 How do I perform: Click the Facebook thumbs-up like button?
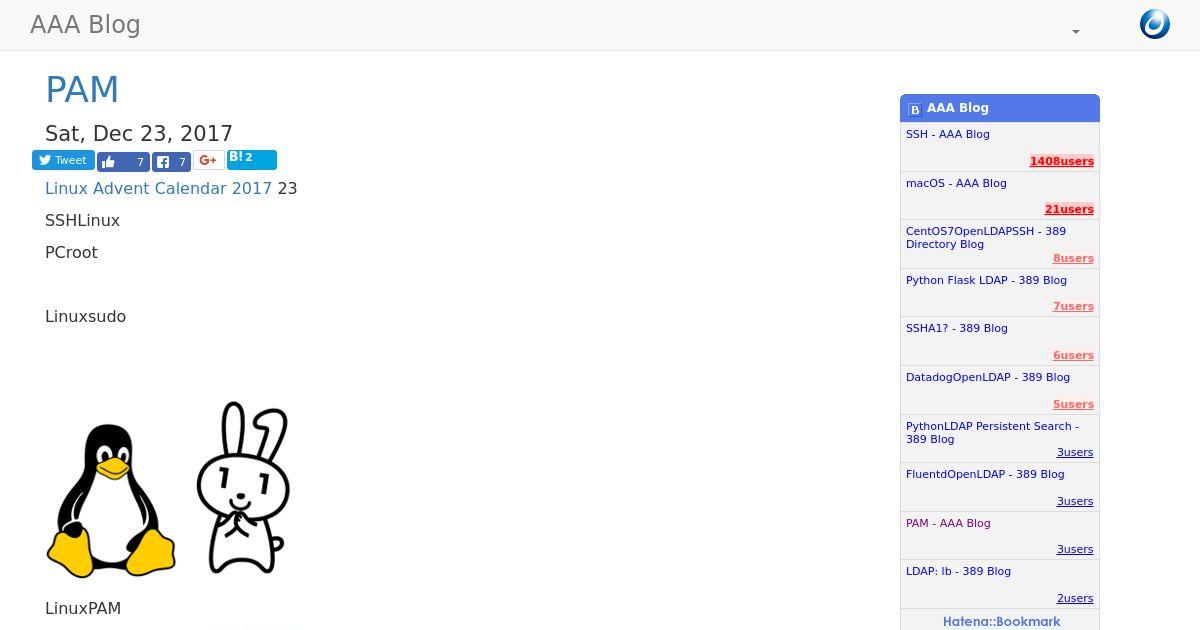[122, 161]
